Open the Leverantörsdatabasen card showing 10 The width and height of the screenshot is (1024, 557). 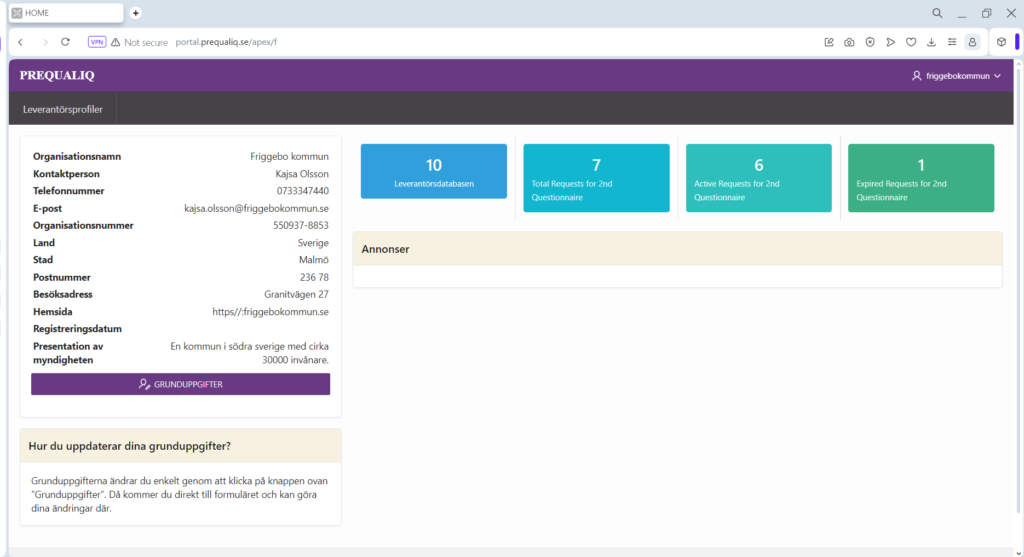(x=433, y=177)
